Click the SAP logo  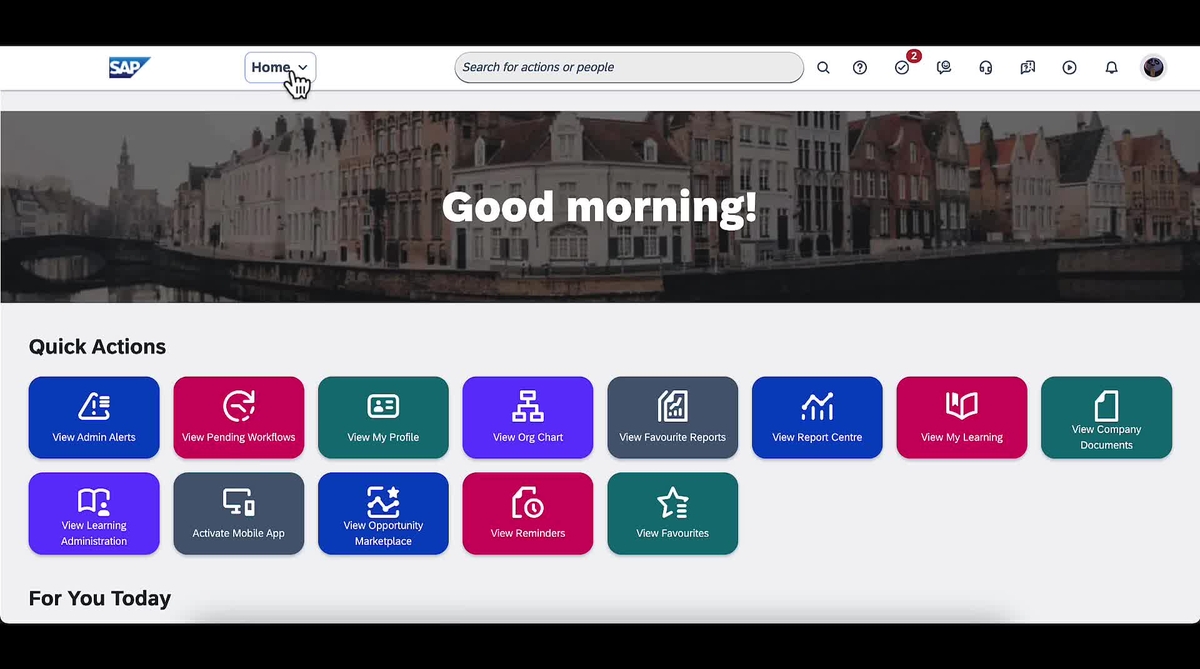click(129, 67)
